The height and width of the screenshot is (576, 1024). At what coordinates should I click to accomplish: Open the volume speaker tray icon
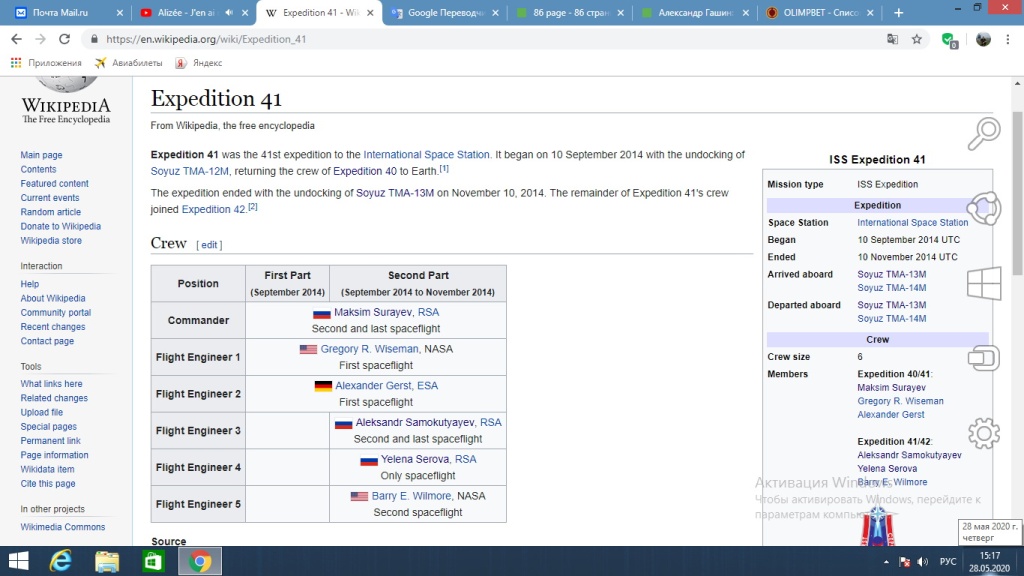point(923,562)
